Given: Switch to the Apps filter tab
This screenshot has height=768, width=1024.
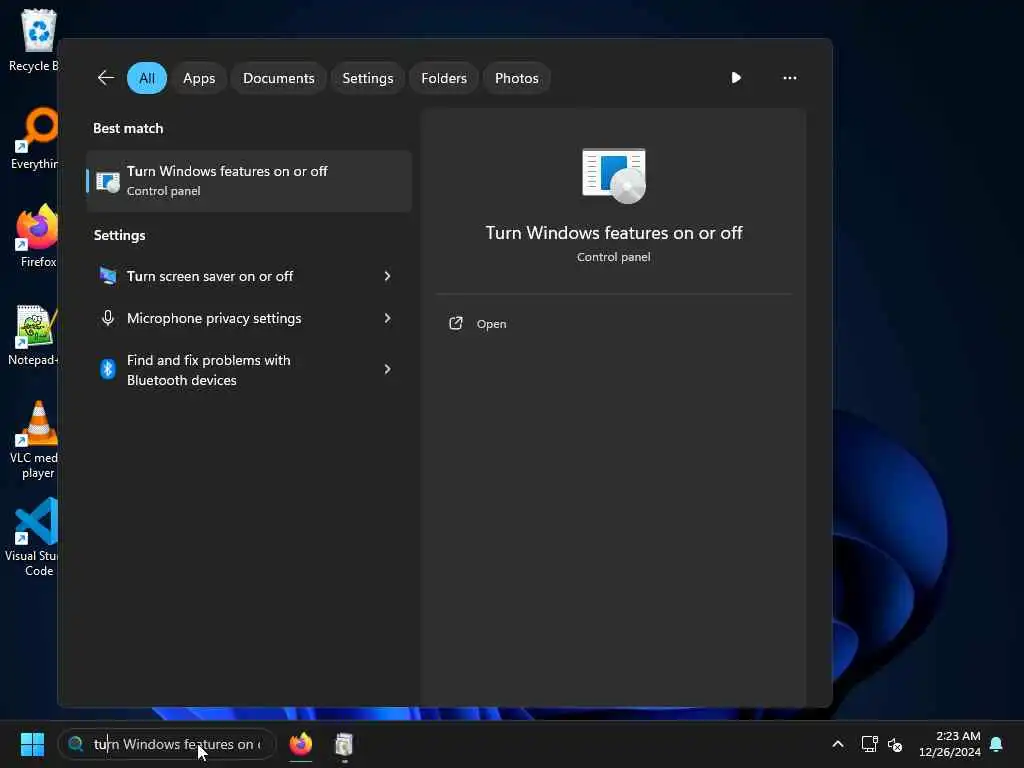Looking at the screenshot, I should click(199, 78).
